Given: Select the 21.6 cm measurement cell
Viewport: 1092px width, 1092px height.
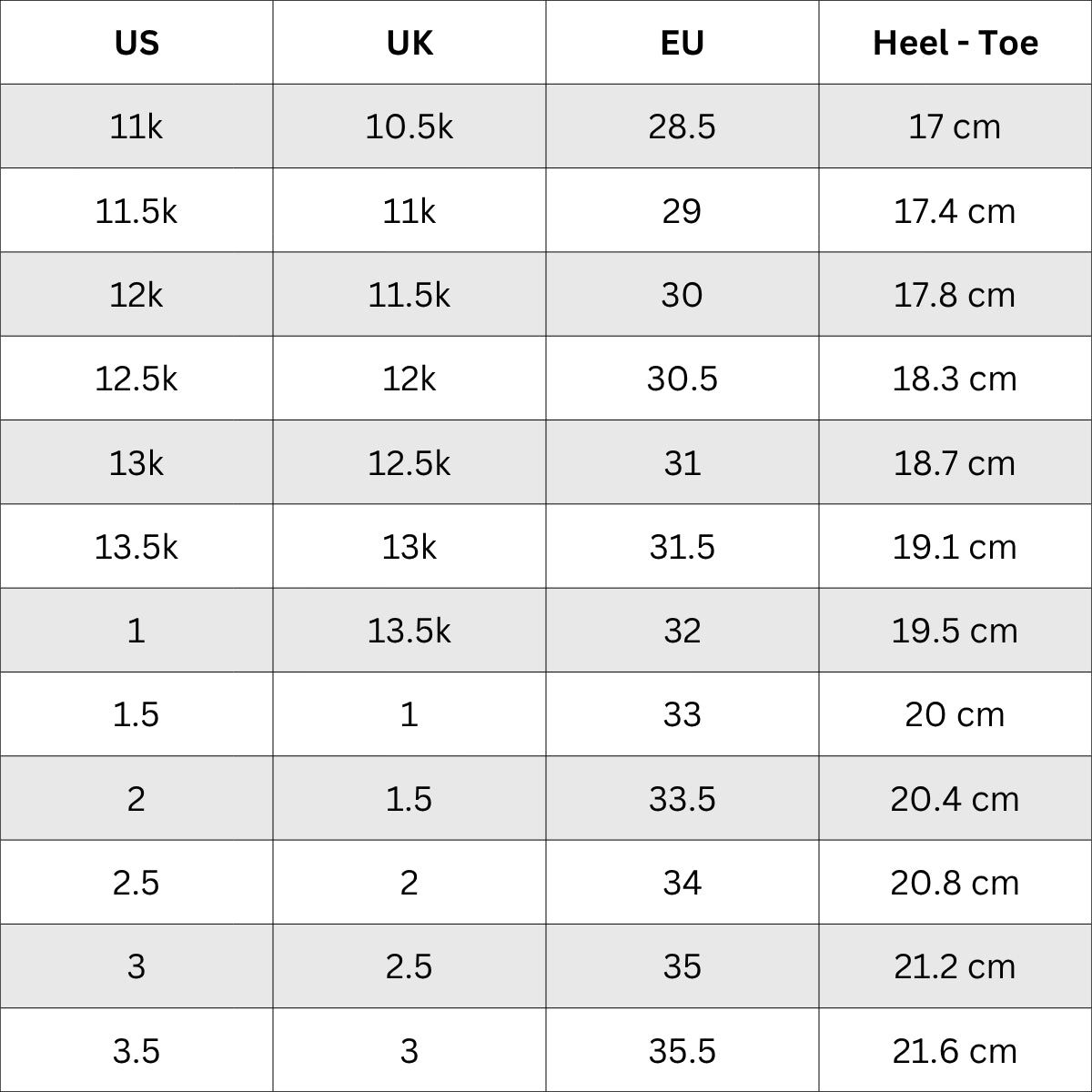Looking at the screenshot, I should 955,1050.
